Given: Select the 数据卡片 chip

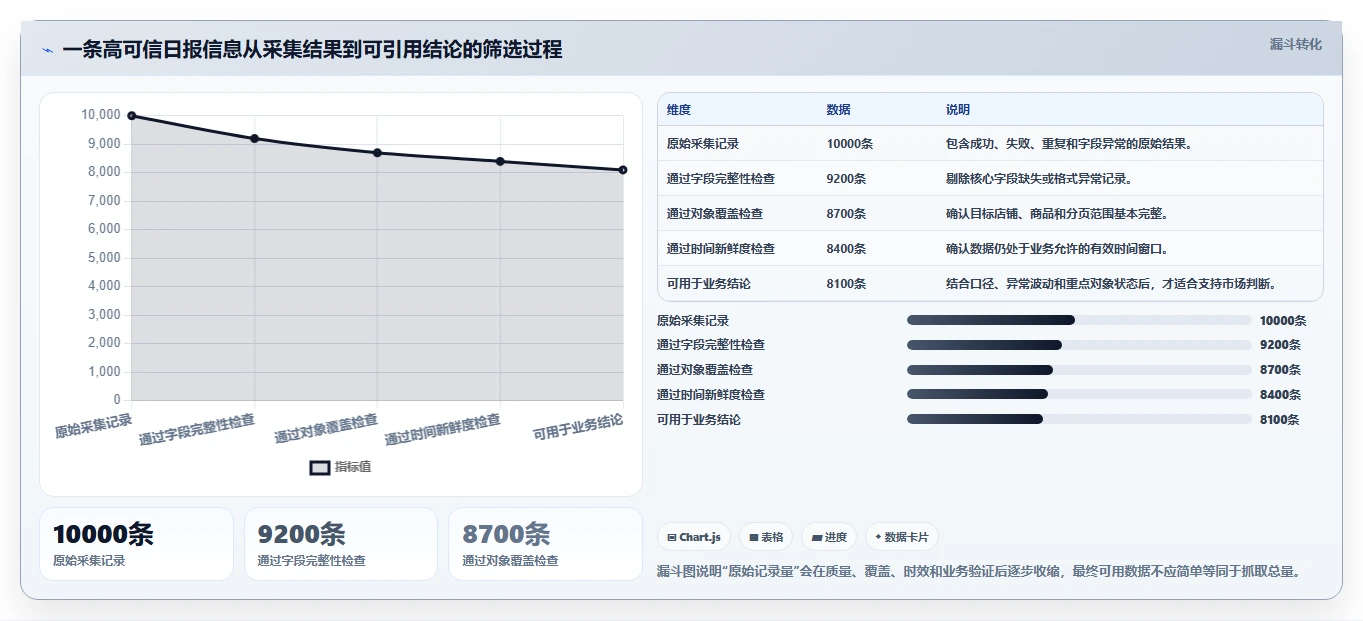Looking at the screenshot, I should tap(902, 537).
